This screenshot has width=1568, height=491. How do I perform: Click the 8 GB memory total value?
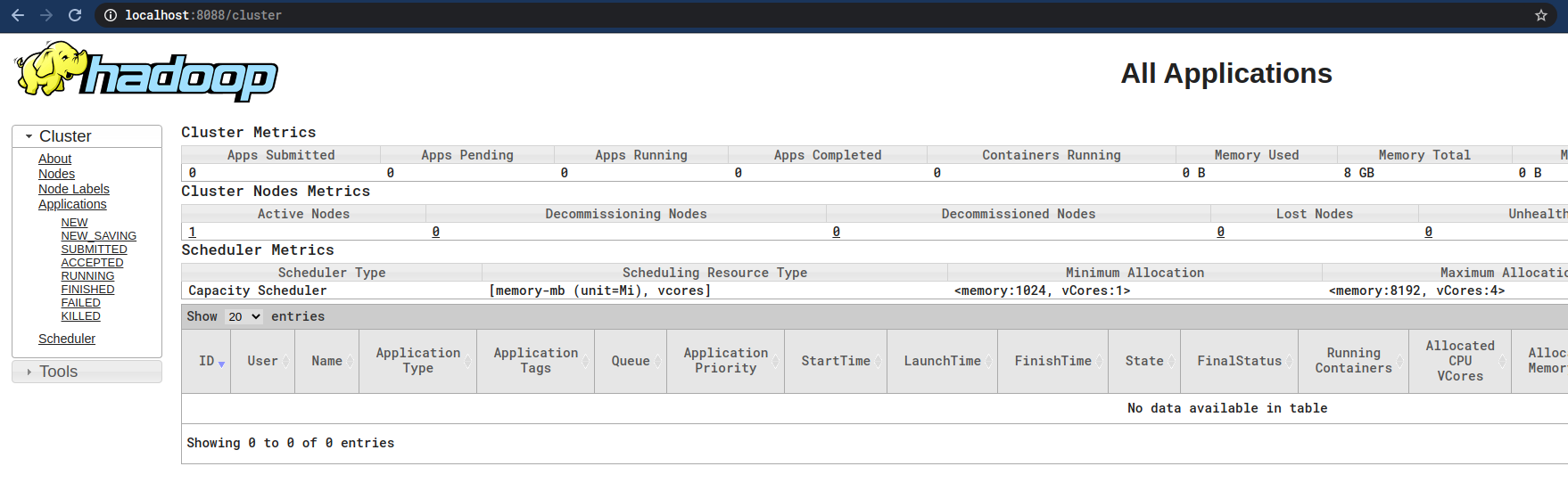[1359, 173]
